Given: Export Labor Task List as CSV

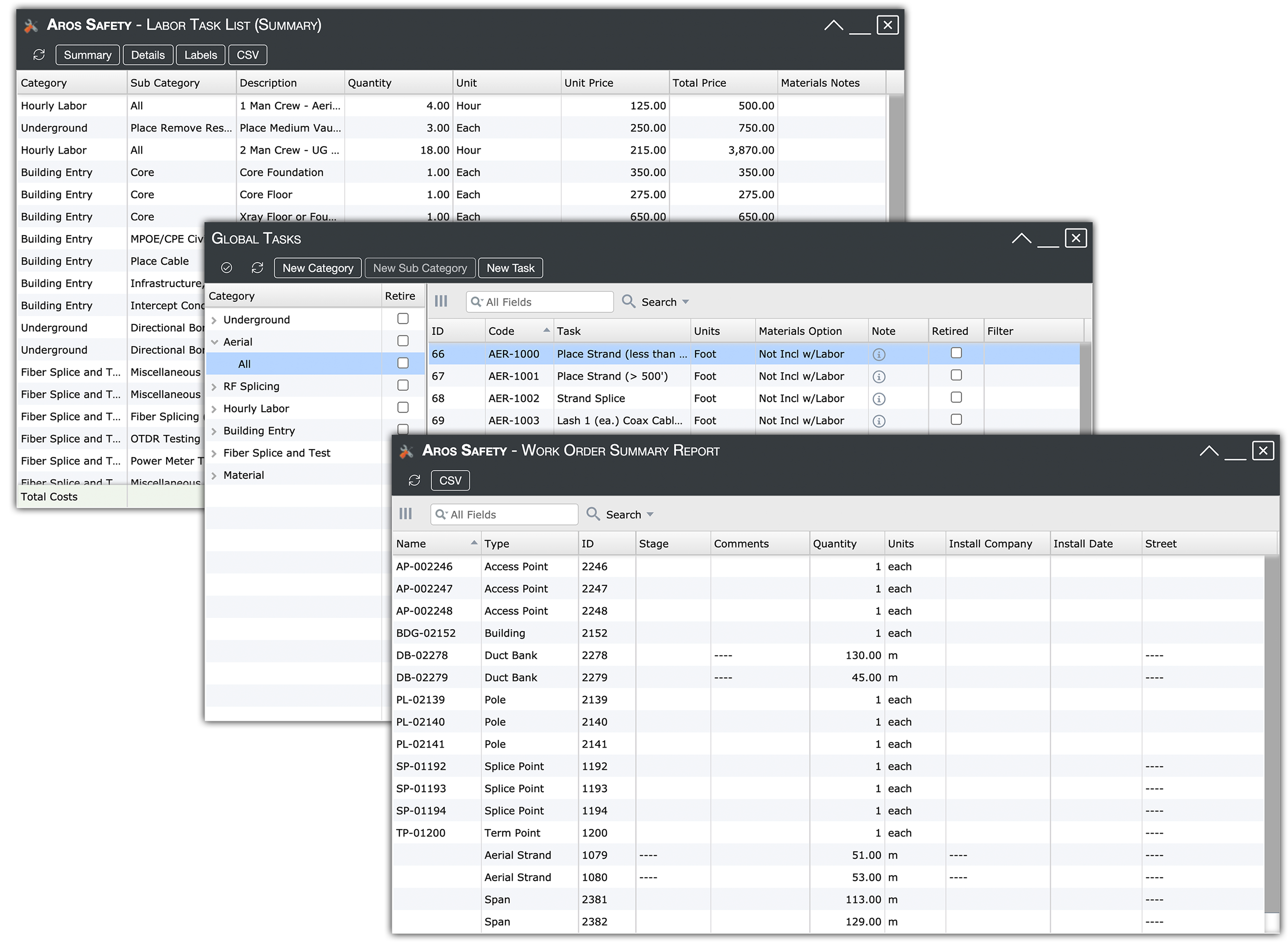Looking at the screenshot, I should click(248, 55).
